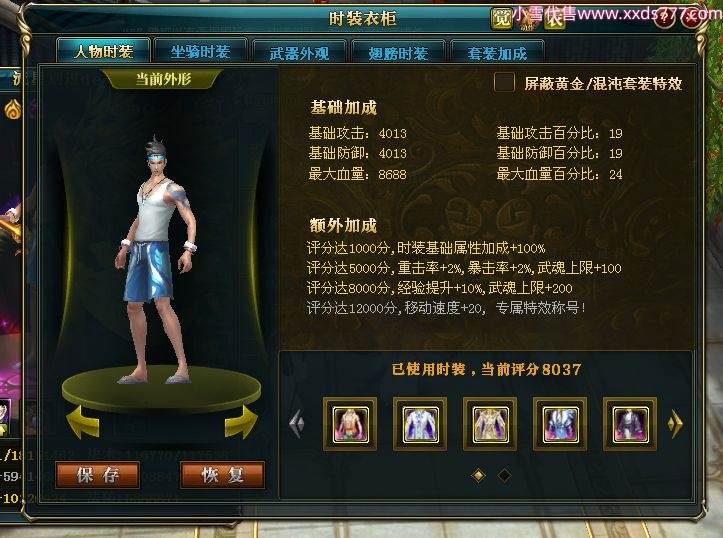Select the white-purple robe costume icon

pos(420,424)
